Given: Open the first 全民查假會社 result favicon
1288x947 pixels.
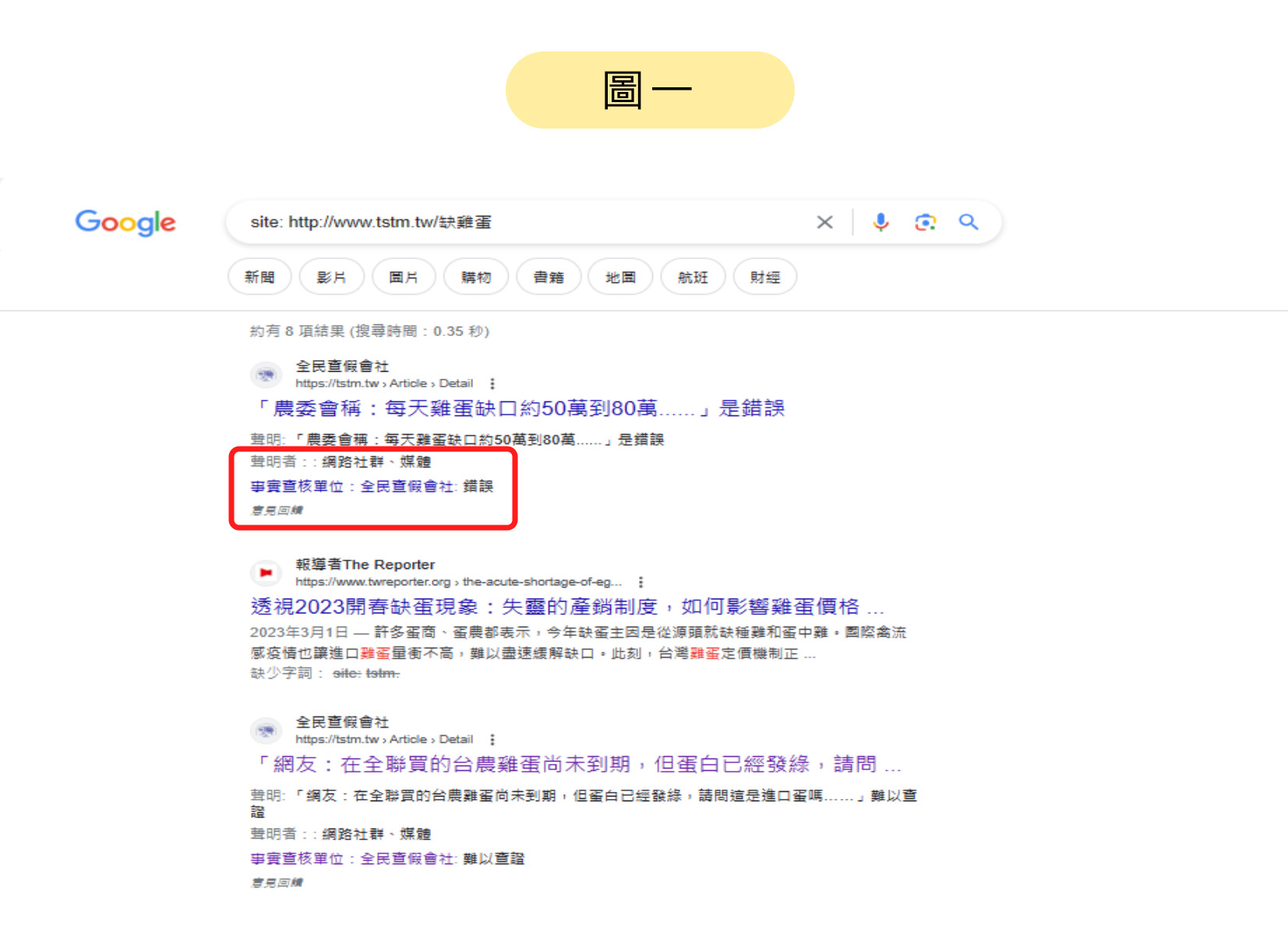Looking at the screenshot, I should (x=266, y=375).
